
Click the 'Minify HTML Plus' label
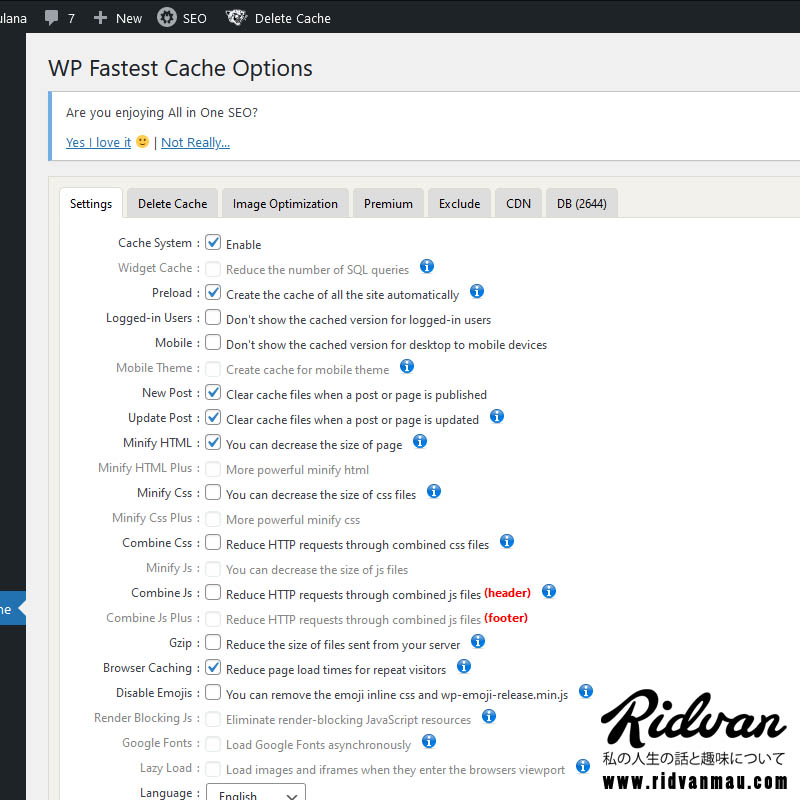[145, 467]
